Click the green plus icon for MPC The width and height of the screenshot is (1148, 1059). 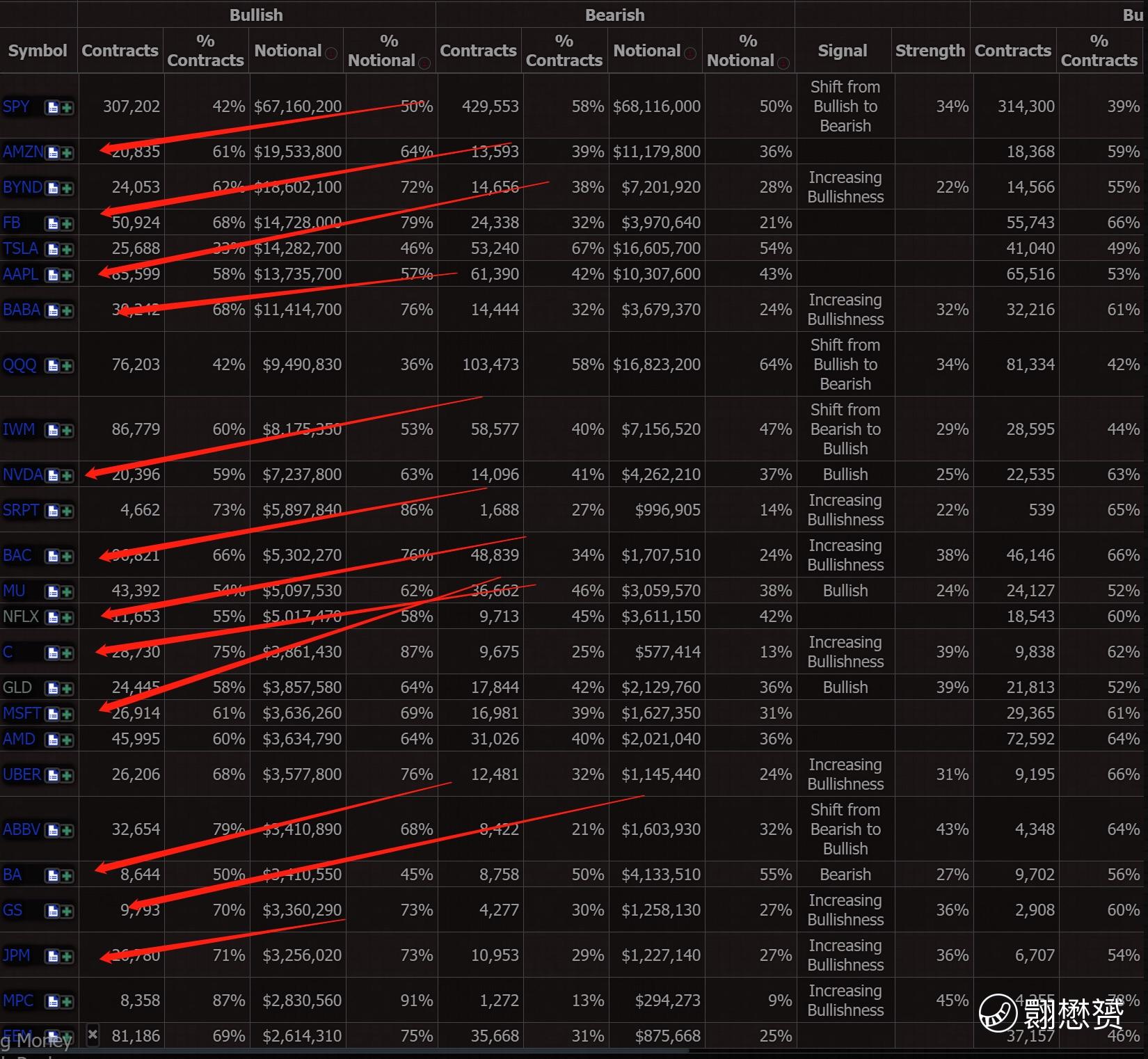click(67, 1001)
